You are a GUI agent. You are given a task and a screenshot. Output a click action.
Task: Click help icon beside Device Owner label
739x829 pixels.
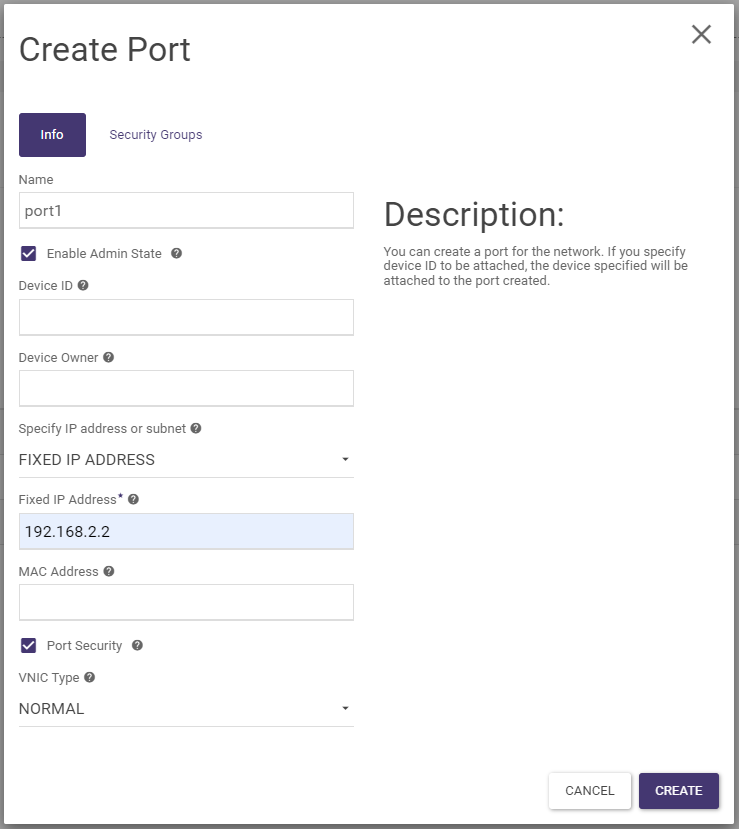click(x=108, y=357)
